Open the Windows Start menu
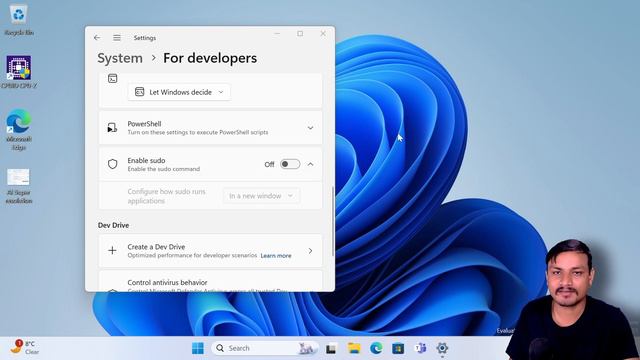The image size is (640, 360). (x=198, y=348)
